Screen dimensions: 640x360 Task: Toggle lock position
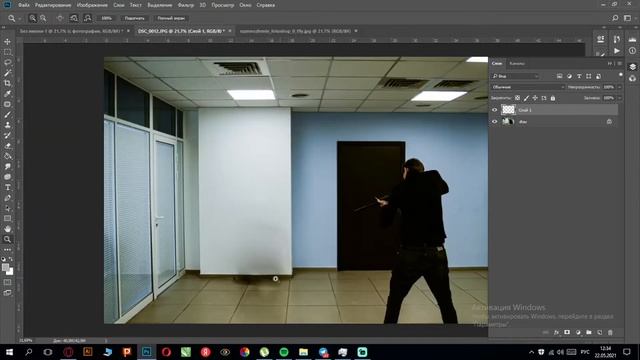[535, 98]
